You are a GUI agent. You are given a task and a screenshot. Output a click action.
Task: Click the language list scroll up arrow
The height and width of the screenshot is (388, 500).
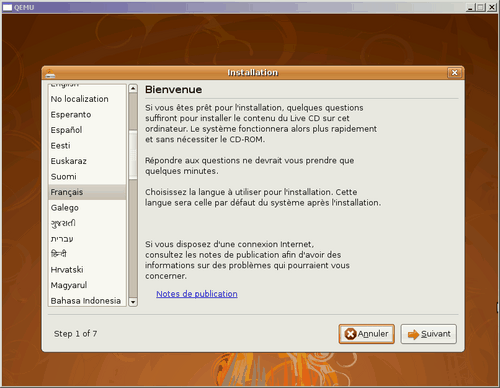(133, 89)
